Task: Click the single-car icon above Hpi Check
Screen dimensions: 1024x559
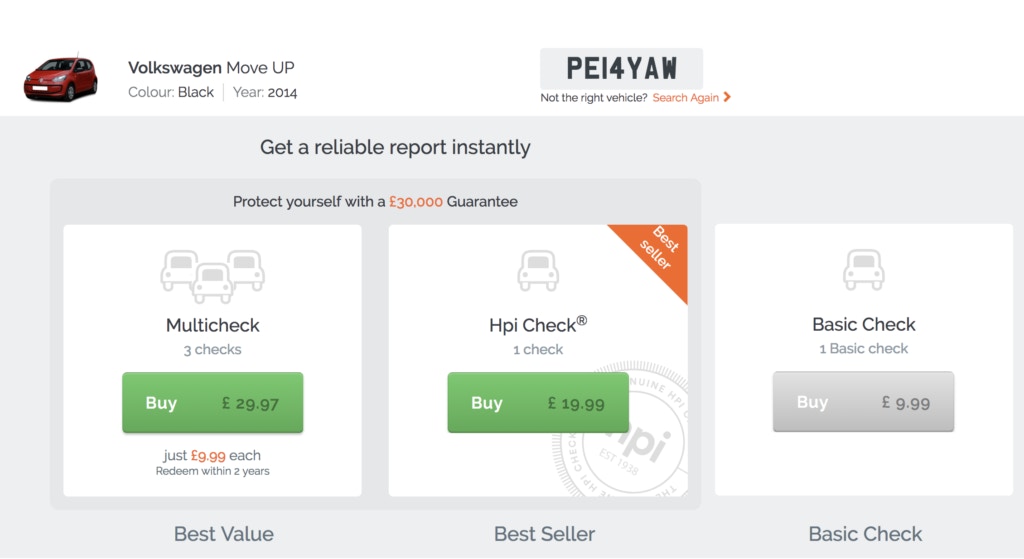Action: [538, 270]
